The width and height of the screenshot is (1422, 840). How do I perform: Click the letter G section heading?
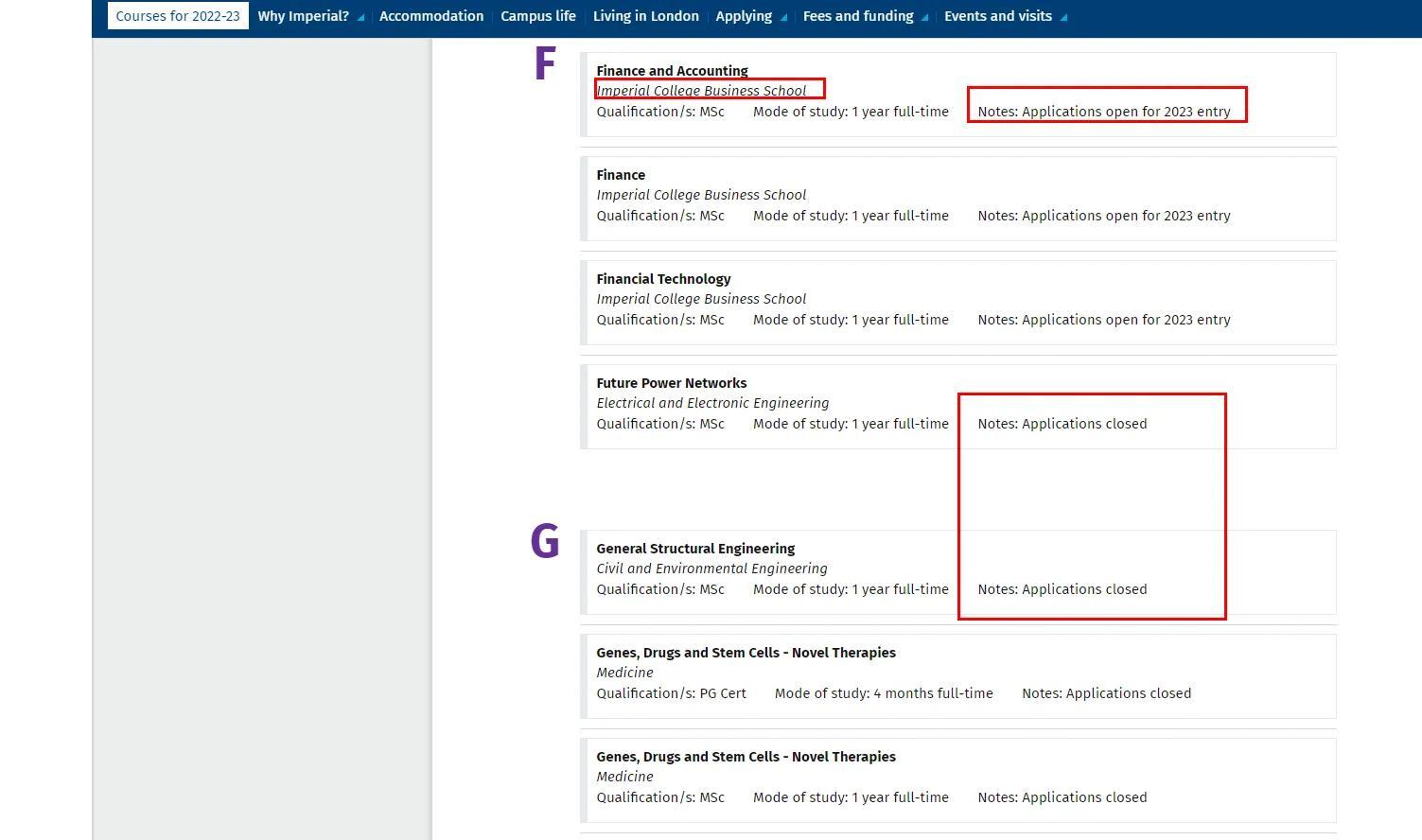(x=545, y=542)
